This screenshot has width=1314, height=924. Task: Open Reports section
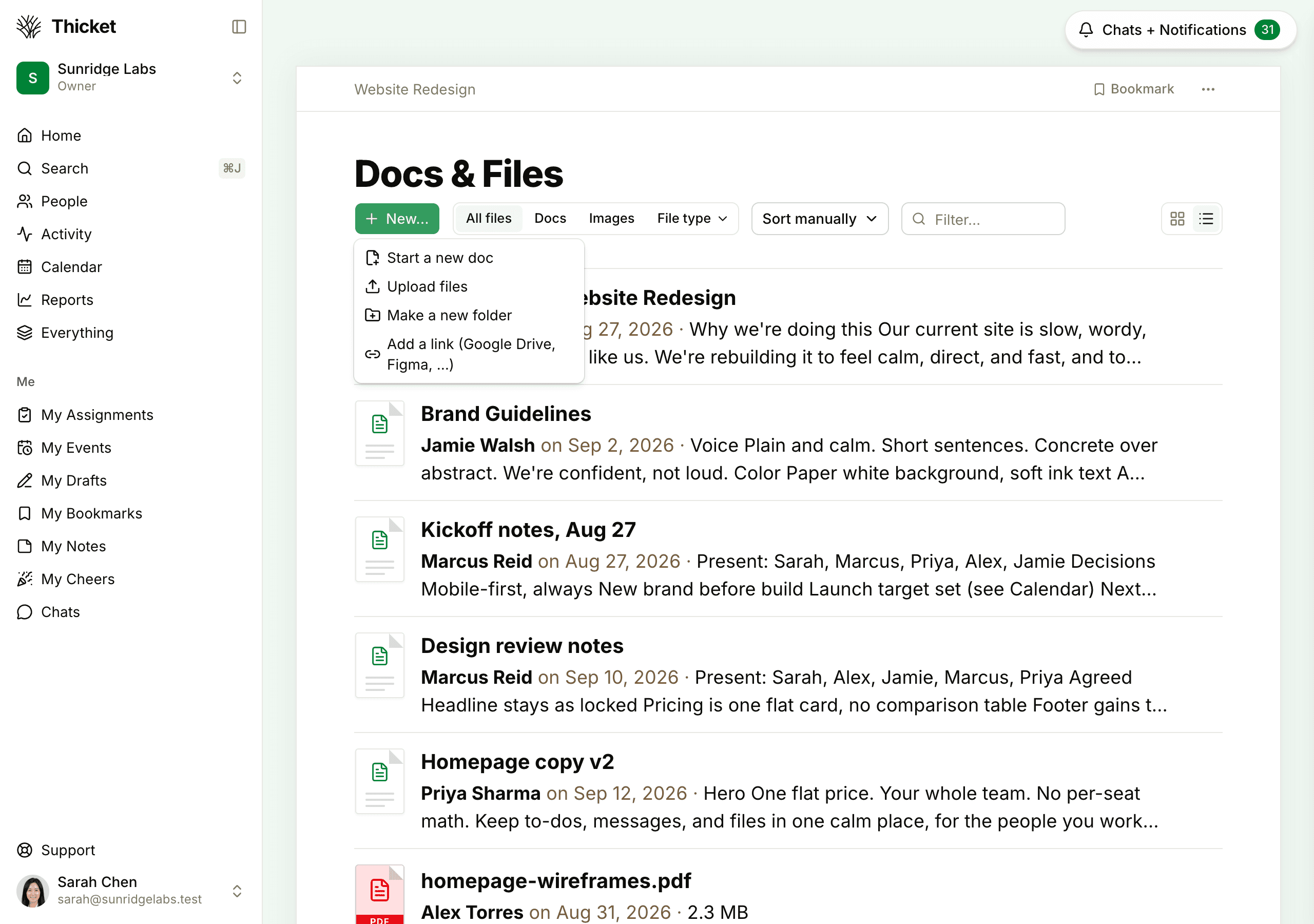[x=131, y=300]
